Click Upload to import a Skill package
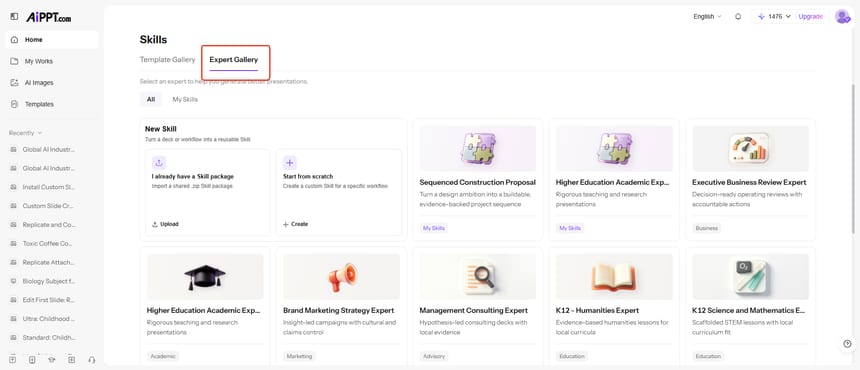The width and height of the screenshot is (860, 370). 165,224
